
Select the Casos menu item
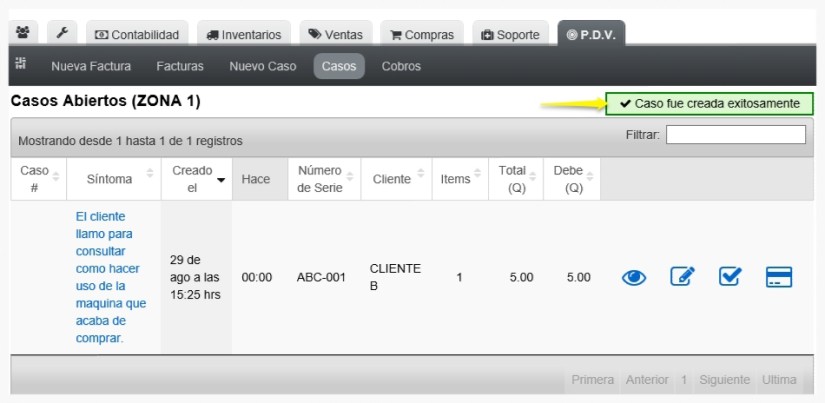point(339,66)
